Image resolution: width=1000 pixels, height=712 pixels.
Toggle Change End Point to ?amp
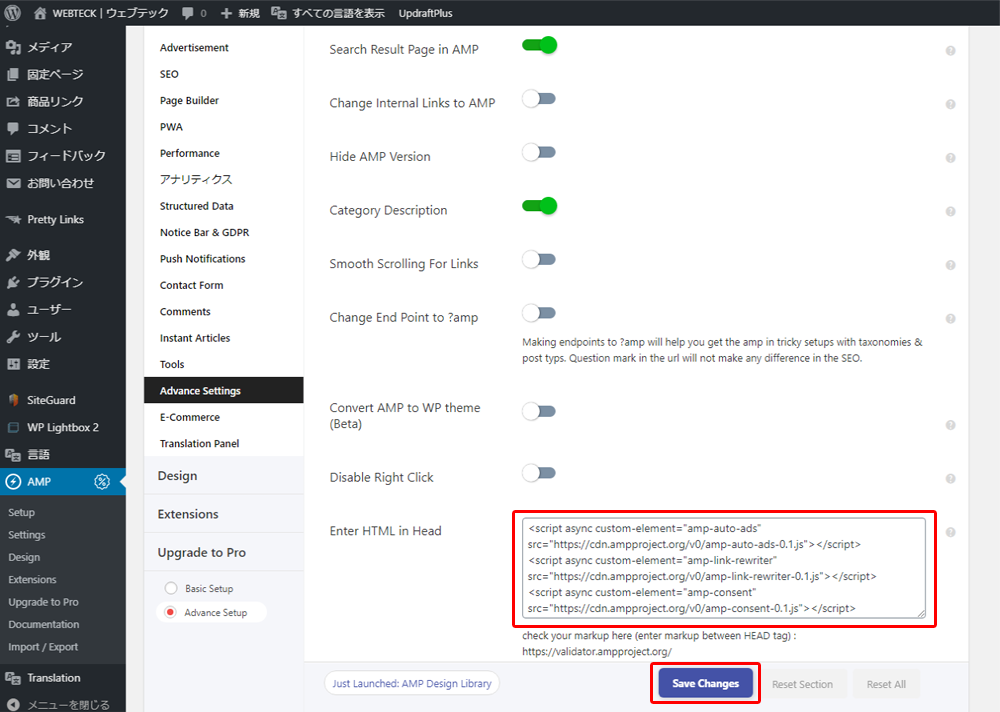click(x=540, y=313)
